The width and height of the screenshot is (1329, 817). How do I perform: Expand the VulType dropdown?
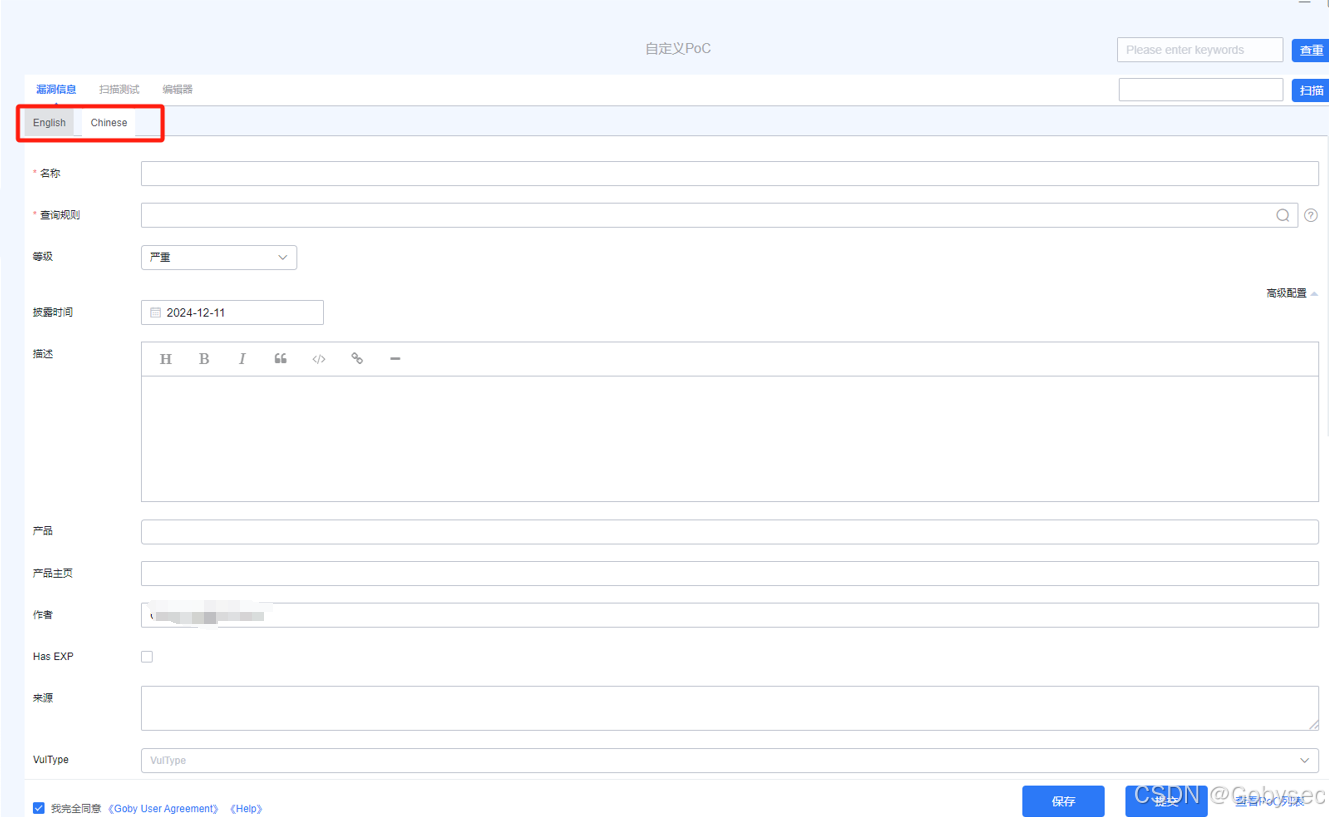[x=730, y=760]
